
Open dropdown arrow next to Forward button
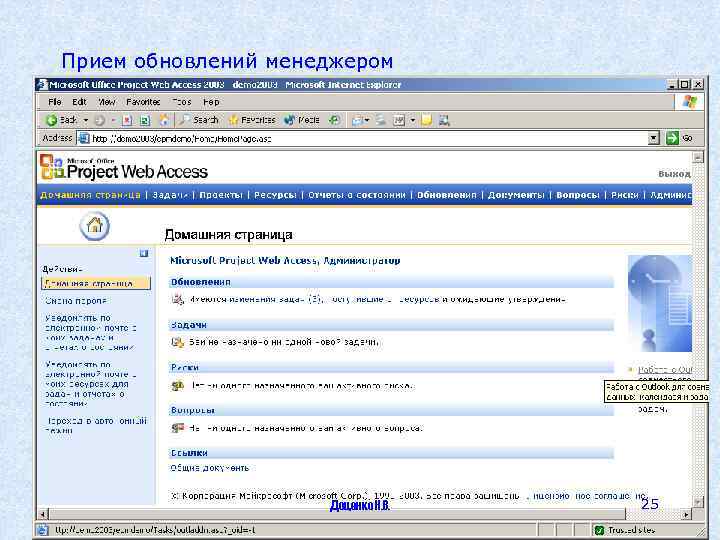pos(113,120)
